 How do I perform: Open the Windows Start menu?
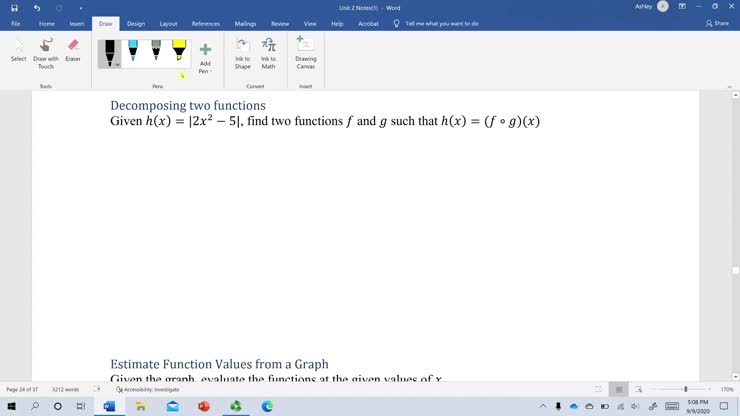click(12, 406)
